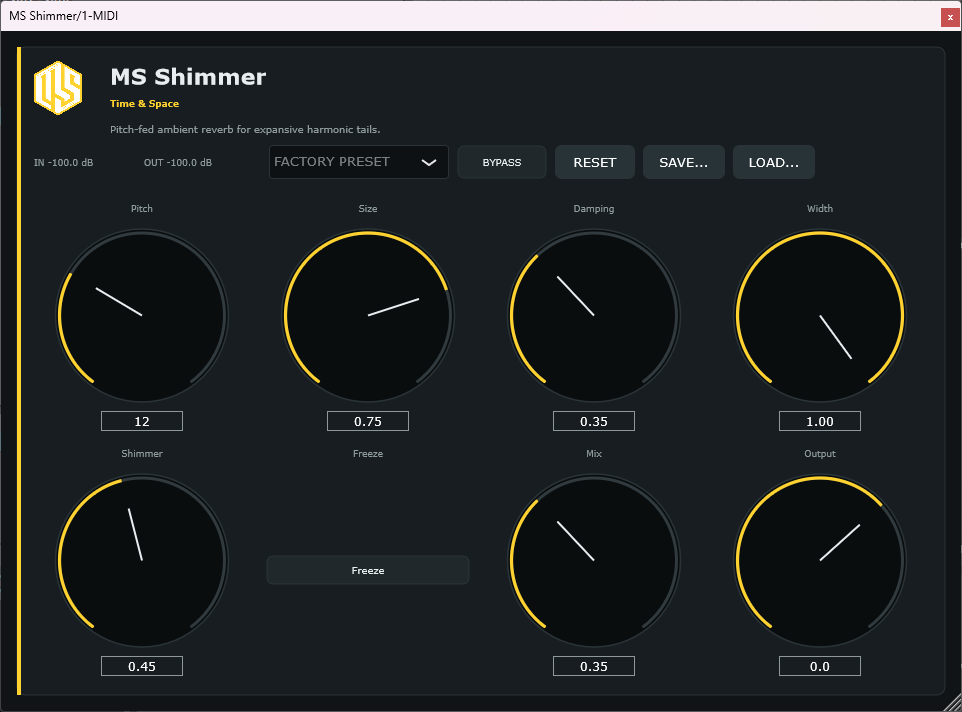This screenshot has width=962, height=712.
Task: Click the Shimmer value field showing 0.45
Action: click(142, 666)
